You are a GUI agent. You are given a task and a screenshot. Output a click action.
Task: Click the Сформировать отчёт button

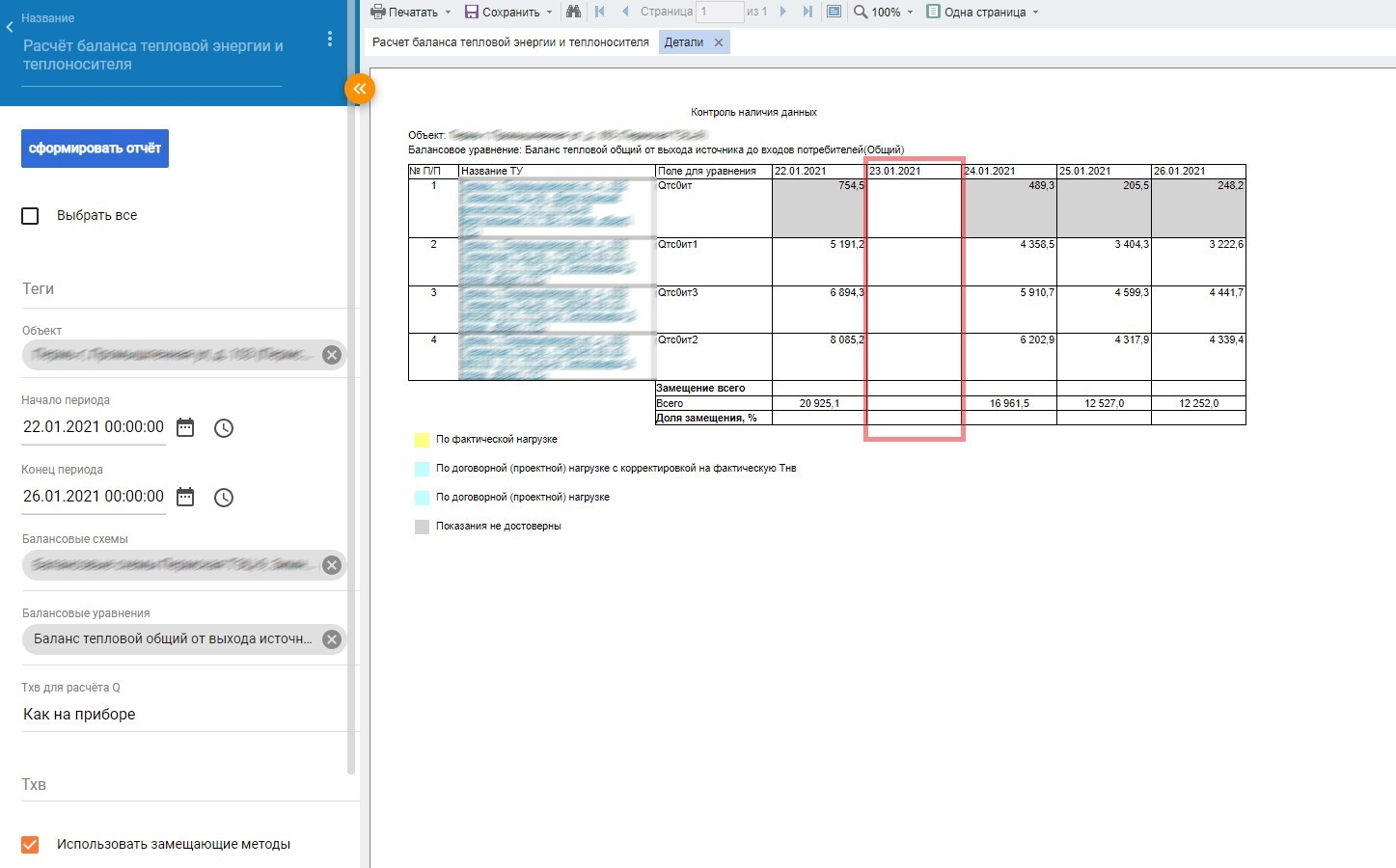tap(95, 149)
